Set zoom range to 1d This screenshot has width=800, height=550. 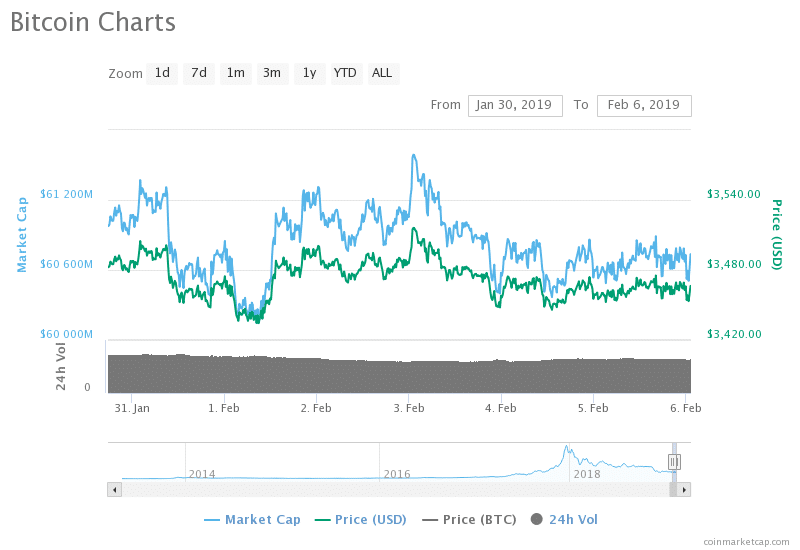coord(162,73)
